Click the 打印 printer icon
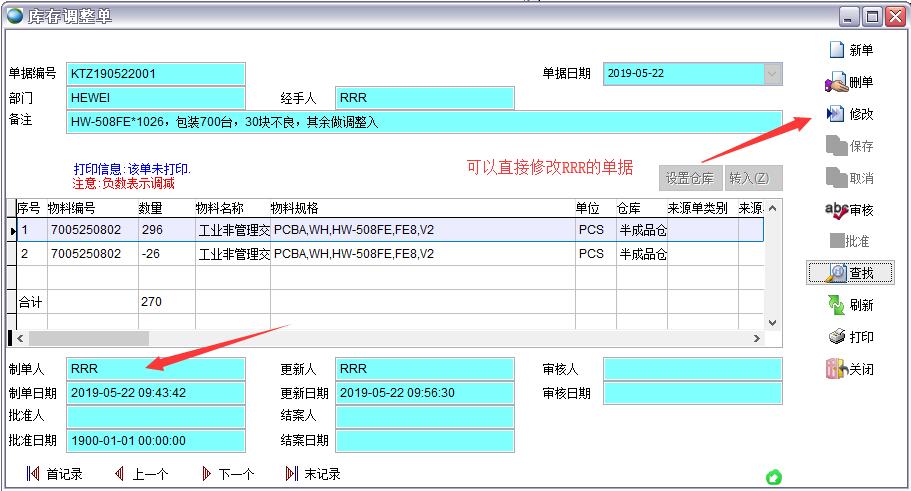This screenshot has height=491, width=911. click(x=836, y=337)
